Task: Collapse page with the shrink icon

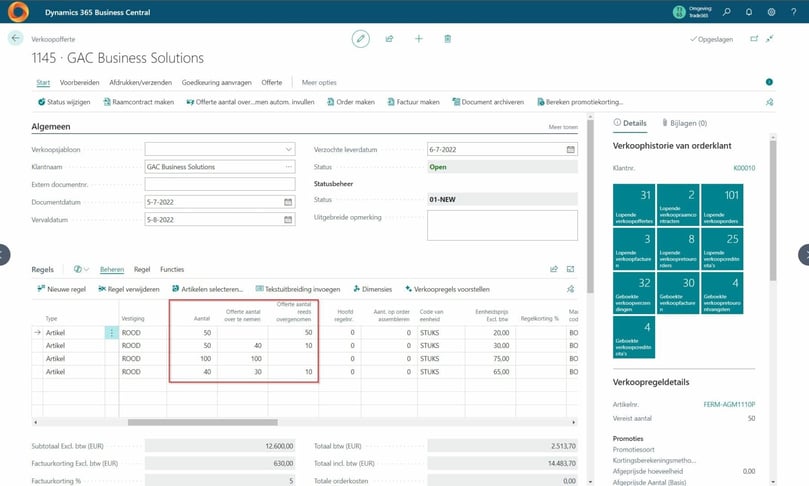Action: coord(769,39)
